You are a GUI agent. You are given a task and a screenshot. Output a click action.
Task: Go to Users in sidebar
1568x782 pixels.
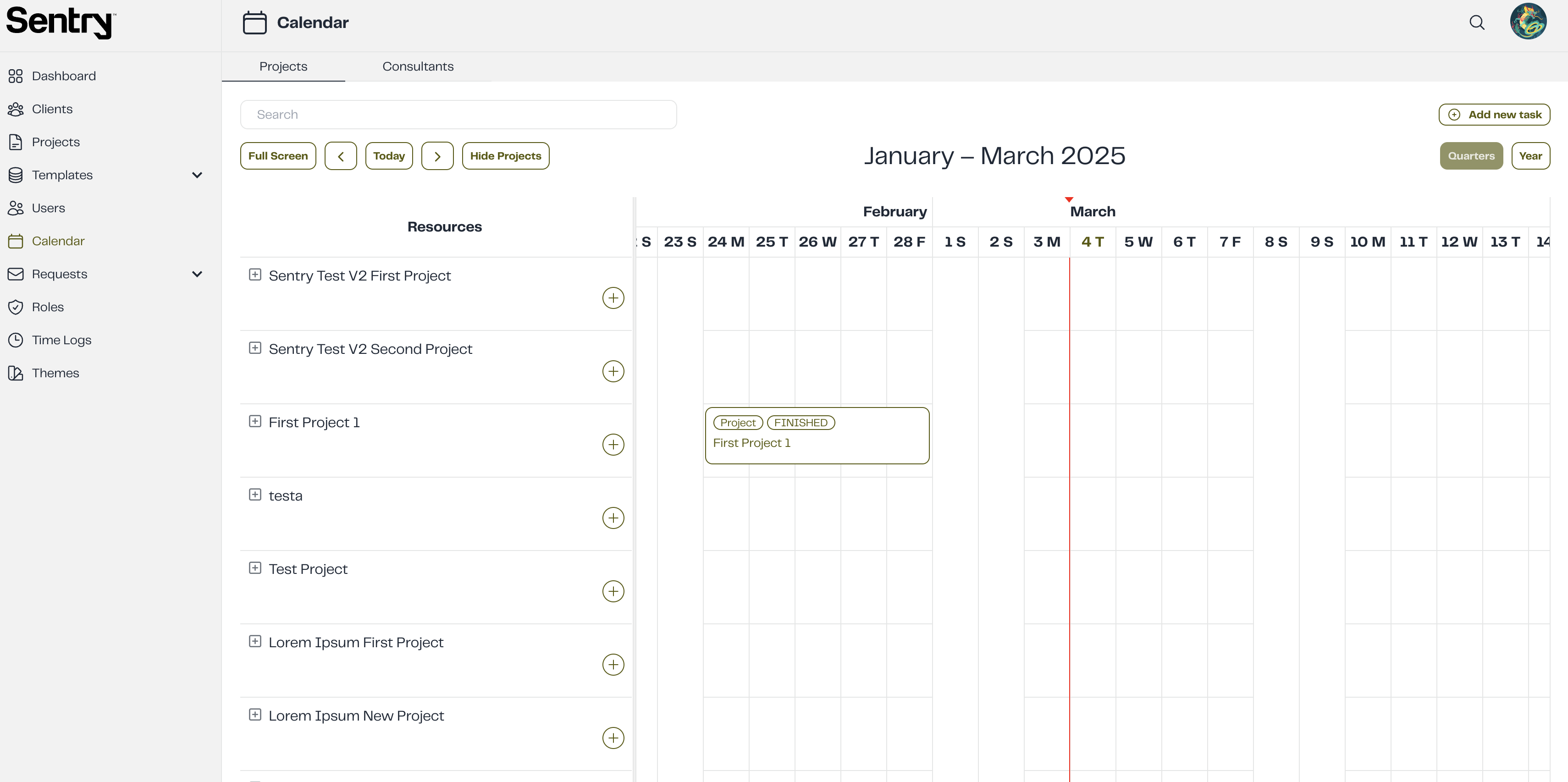tap(48, 208)
